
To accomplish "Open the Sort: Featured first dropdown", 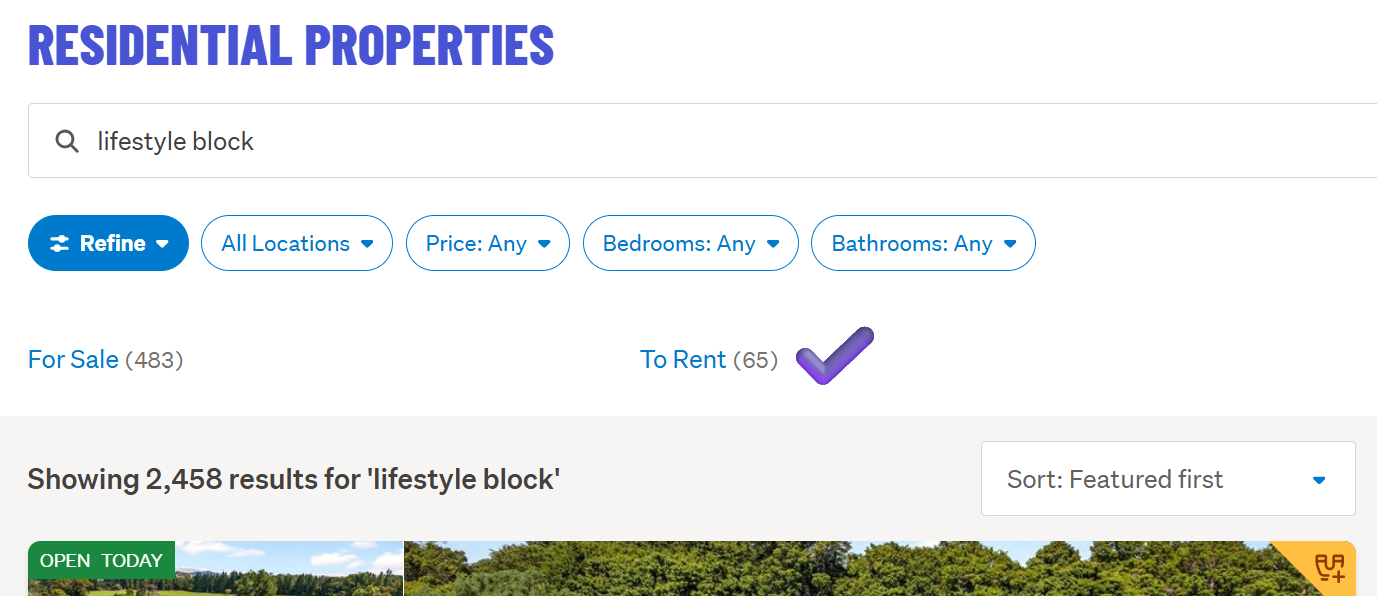I will pyautogui.click(x=1167, y=479).
